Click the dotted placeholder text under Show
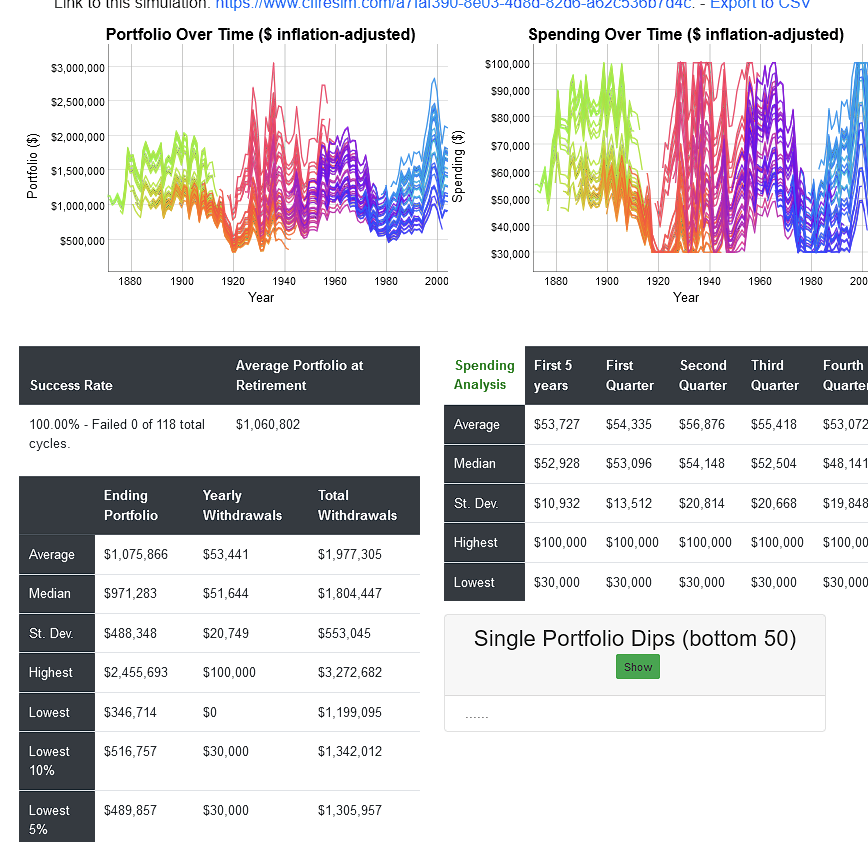The image size is (868, 842). click(x=477, y=715)
